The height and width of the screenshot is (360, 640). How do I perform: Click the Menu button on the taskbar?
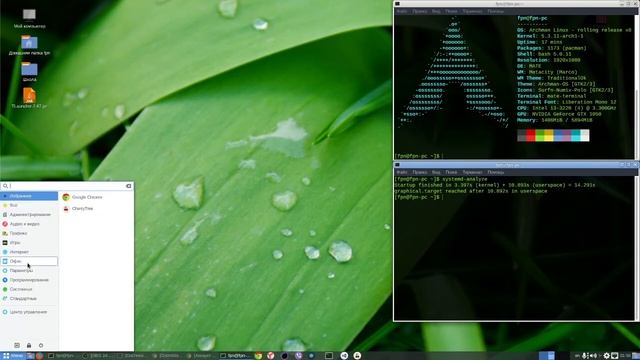coord(13,356)
